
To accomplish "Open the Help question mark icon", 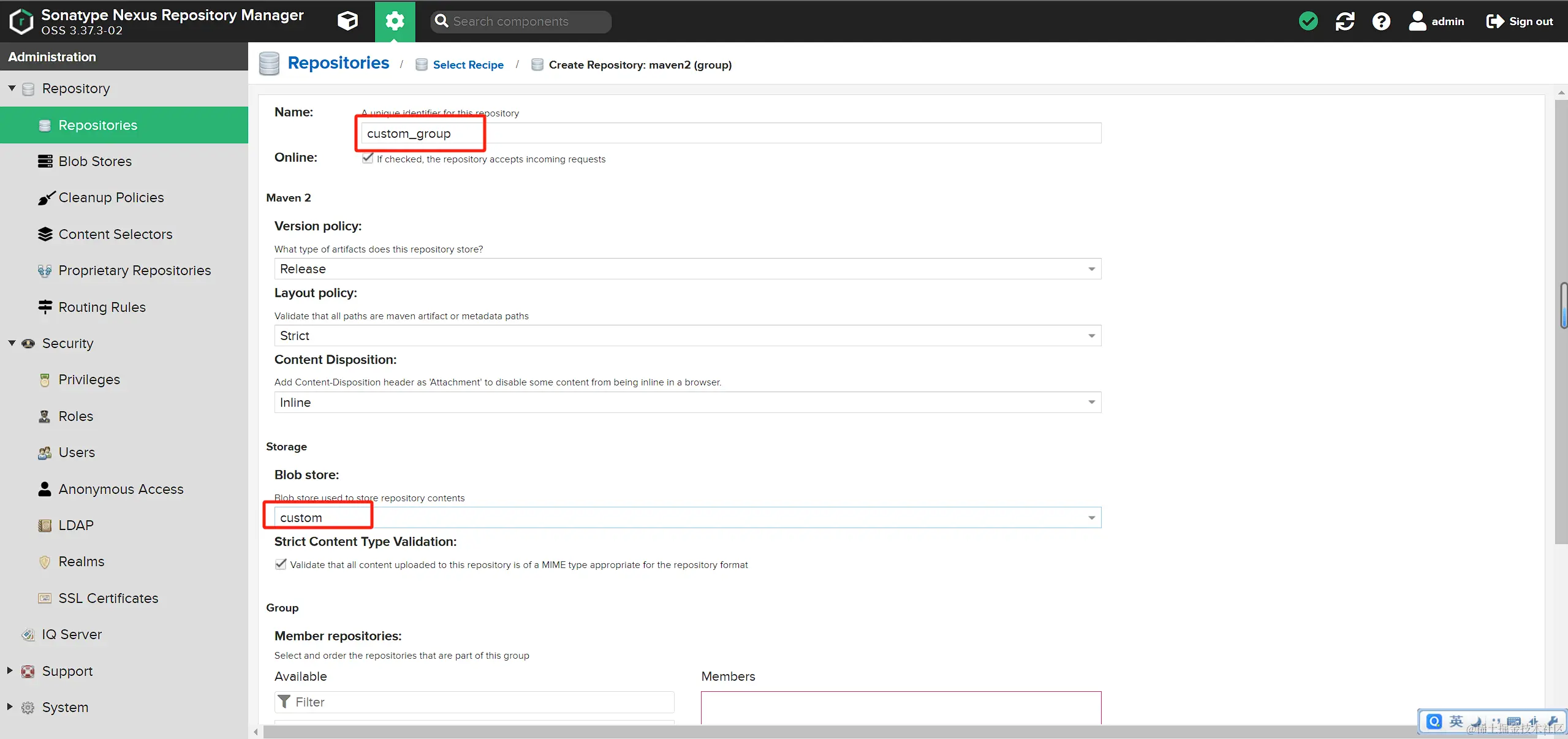I will click(x=1381, y=21).
